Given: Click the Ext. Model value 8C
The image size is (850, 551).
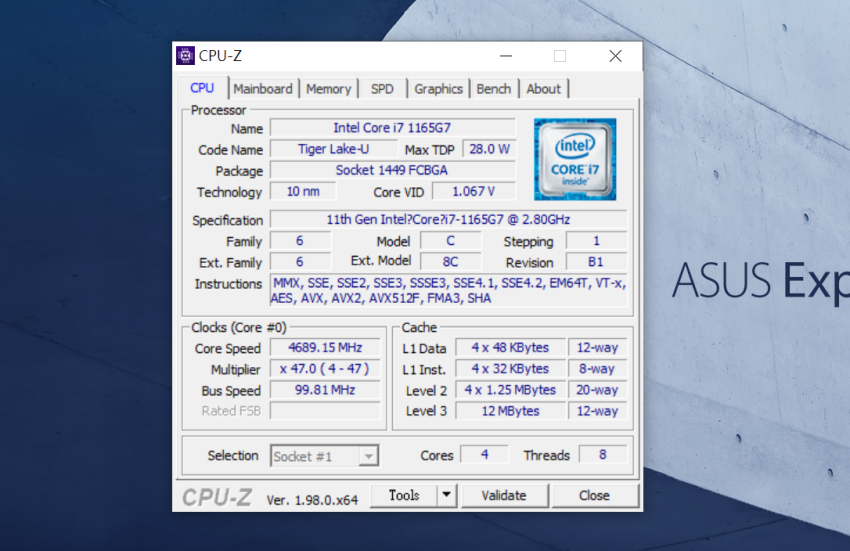Looking at the screenshot, I should tap(450, 262).
